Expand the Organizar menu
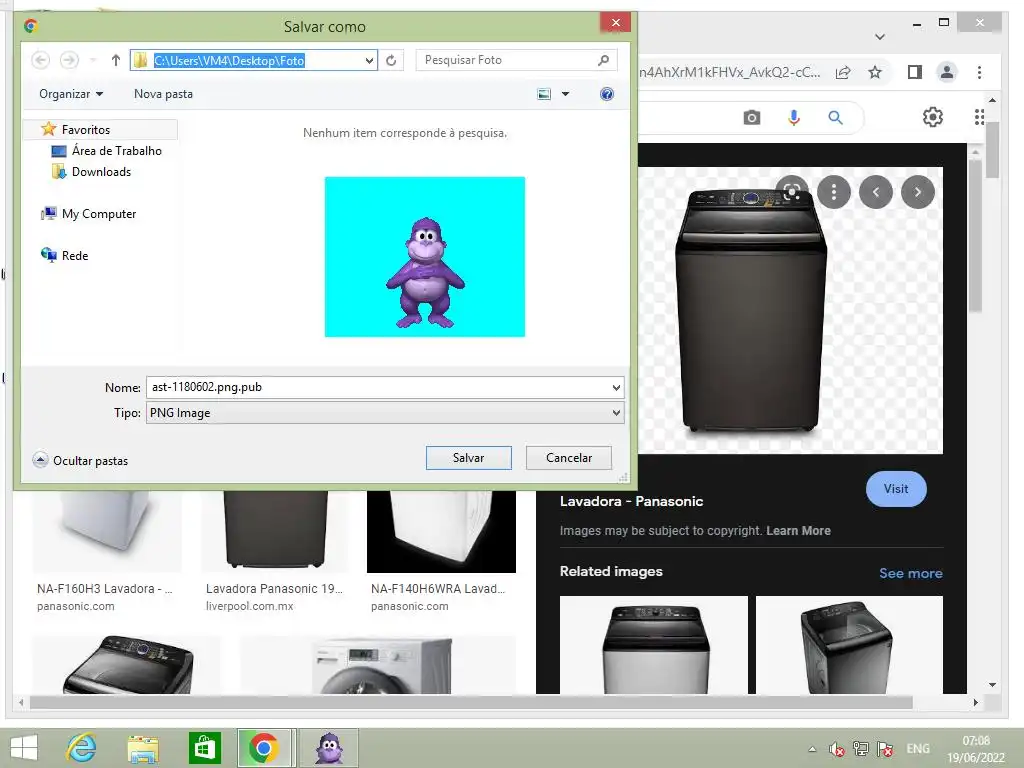This screenshot has width=1024, height=768. click(71, 94)
